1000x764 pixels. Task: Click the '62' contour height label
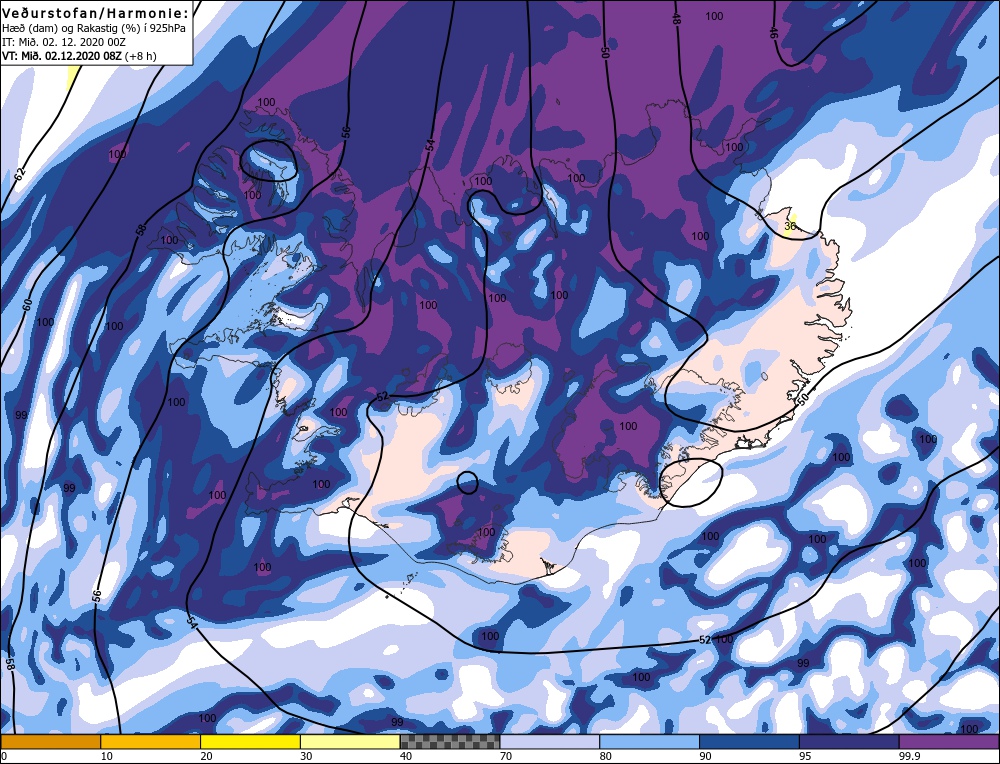[19, 175]
